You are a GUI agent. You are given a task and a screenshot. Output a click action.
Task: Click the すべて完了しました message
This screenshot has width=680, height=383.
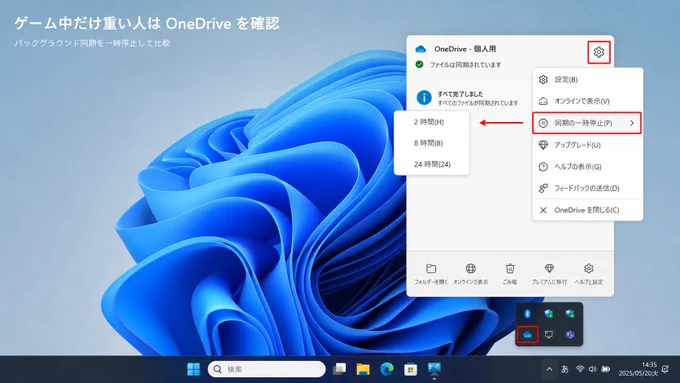(460, 94)
